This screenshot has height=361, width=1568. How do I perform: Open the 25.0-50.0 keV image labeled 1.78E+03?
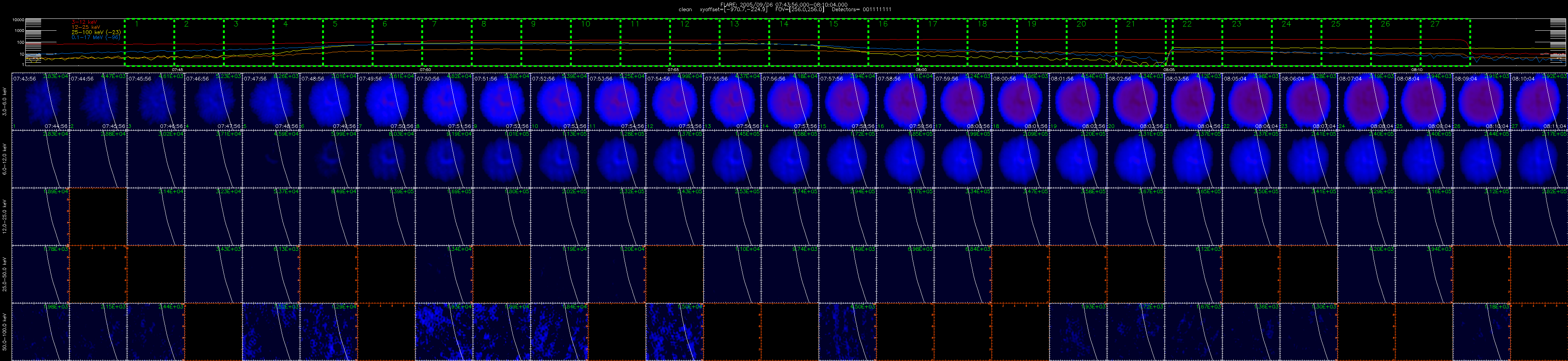pos(40,274)
